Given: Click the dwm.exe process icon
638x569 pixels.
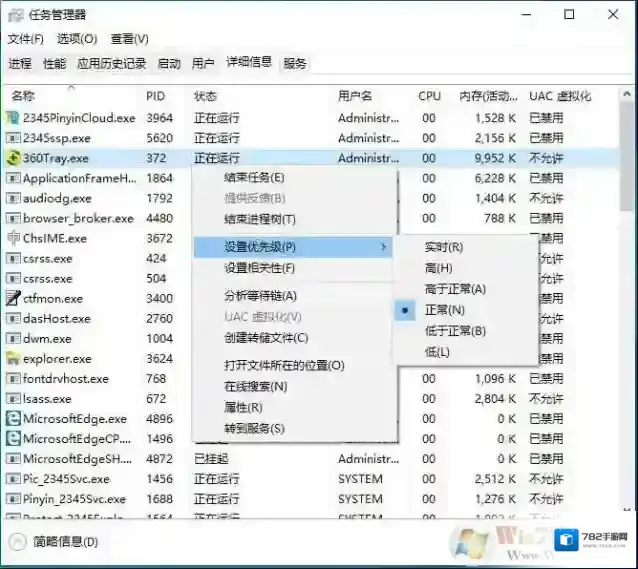Looking at the screenshot, I should point(13,338).
